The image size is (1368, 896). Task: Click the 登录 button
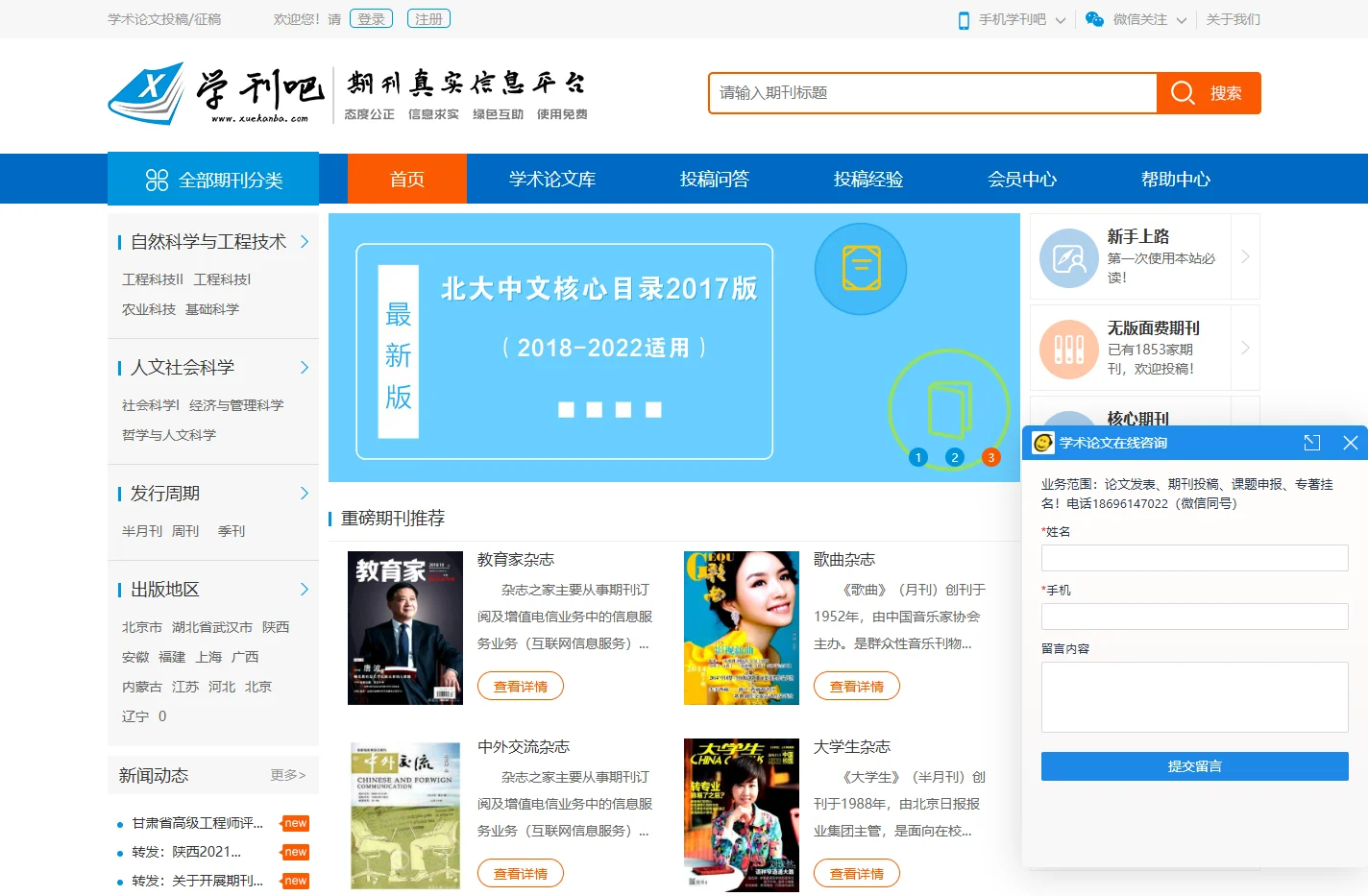click(371, 19)
